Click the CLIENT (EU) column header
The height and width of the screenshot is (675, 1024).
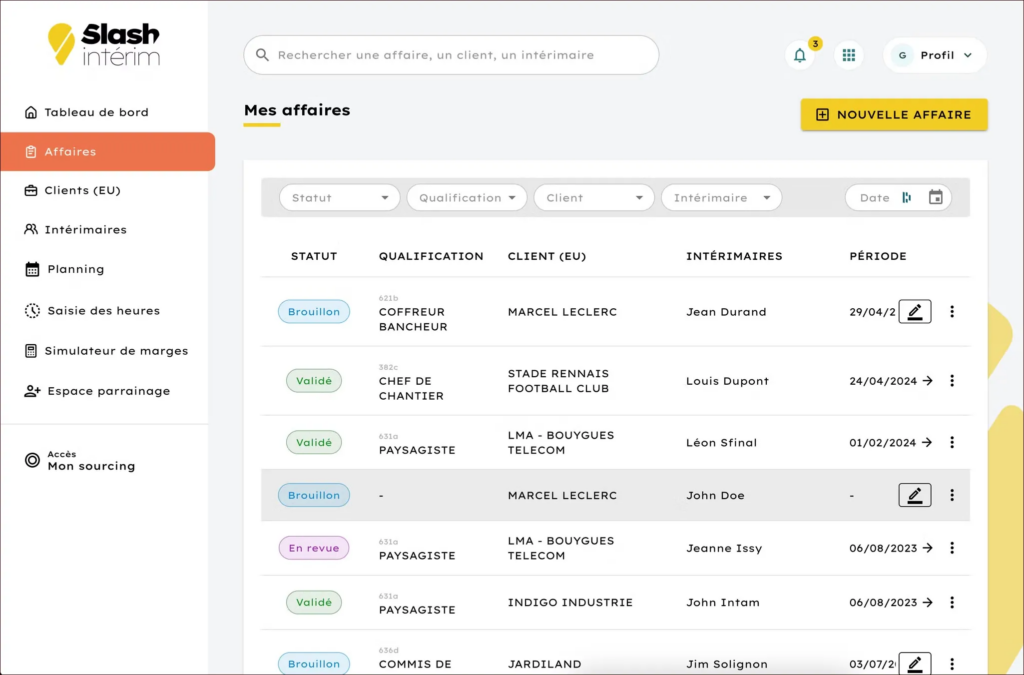click(547, 256)
